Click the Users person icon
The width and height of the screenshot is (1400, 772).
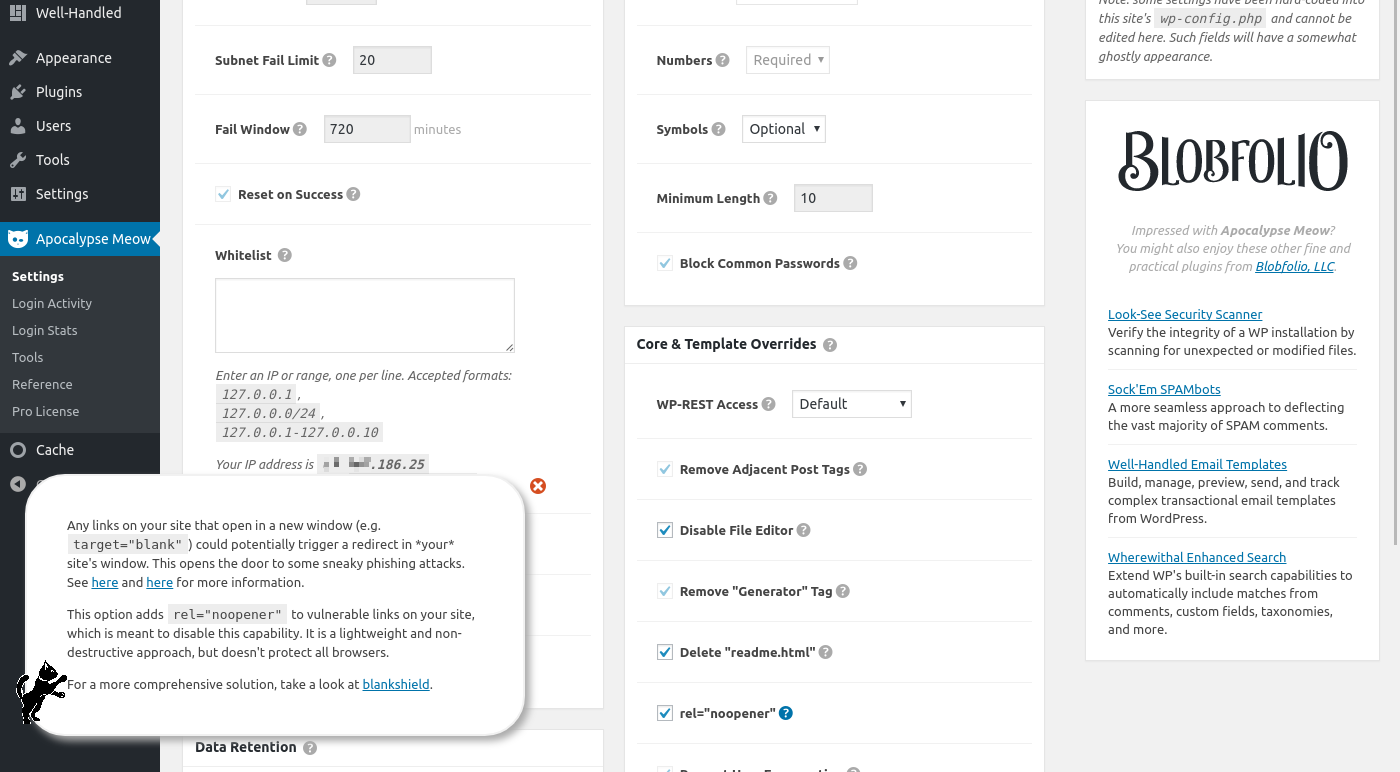pos(18,126)
